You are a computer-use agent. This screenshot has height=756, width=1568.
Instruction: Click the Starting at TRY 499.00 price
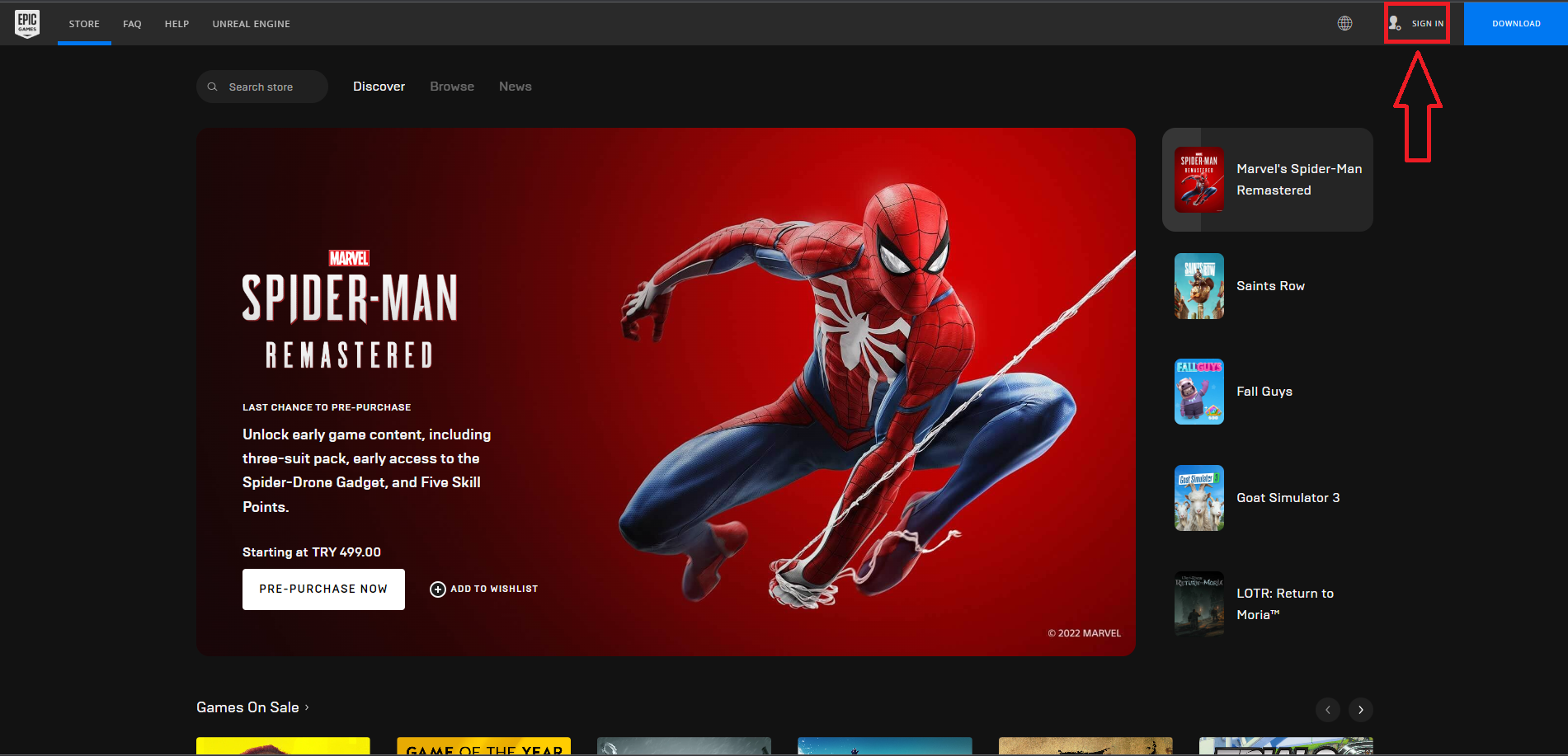pos(312,552)
